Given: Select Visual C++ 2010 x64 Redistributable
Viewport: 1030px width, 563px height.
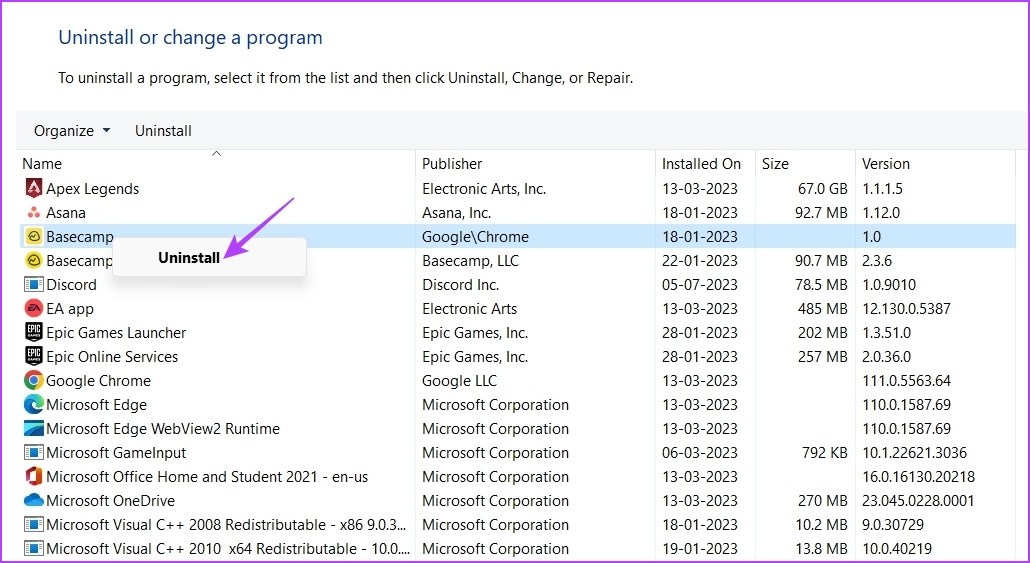Looking at the screenshot, I should point(229,549).
